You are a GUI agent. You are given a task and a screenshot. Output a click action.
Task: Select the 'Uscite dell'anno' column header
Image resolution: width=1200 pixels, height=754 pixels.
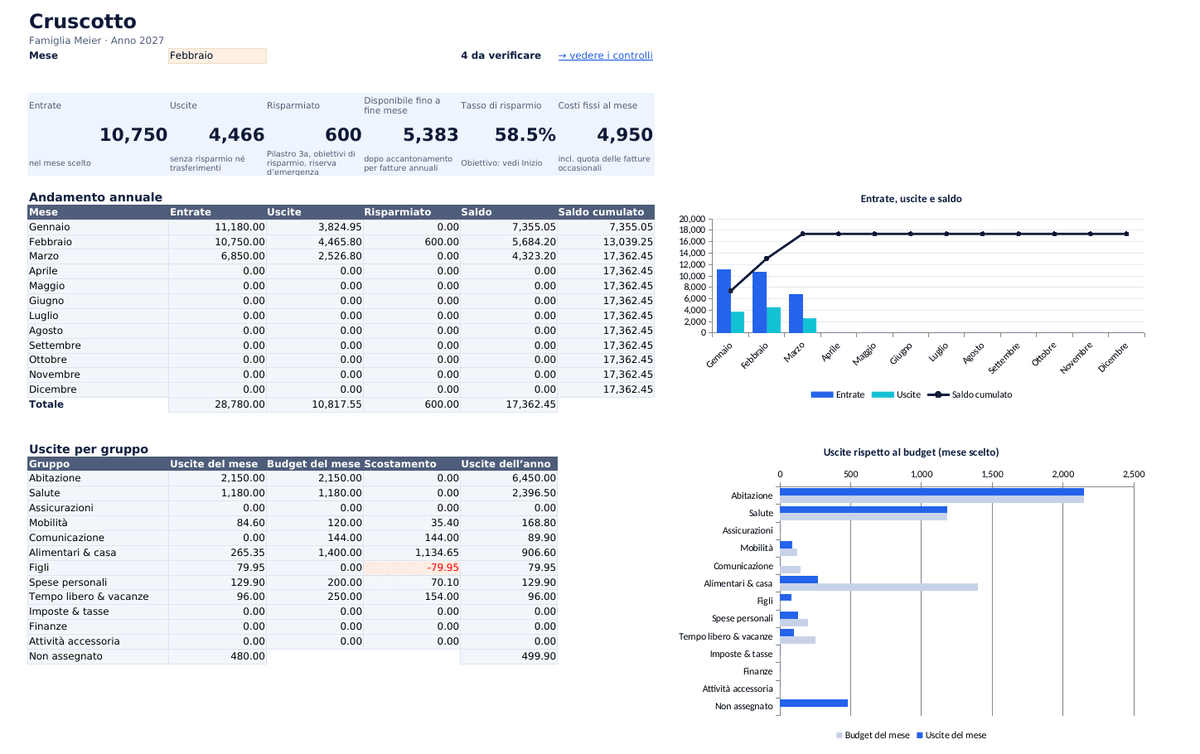(508, 464)
